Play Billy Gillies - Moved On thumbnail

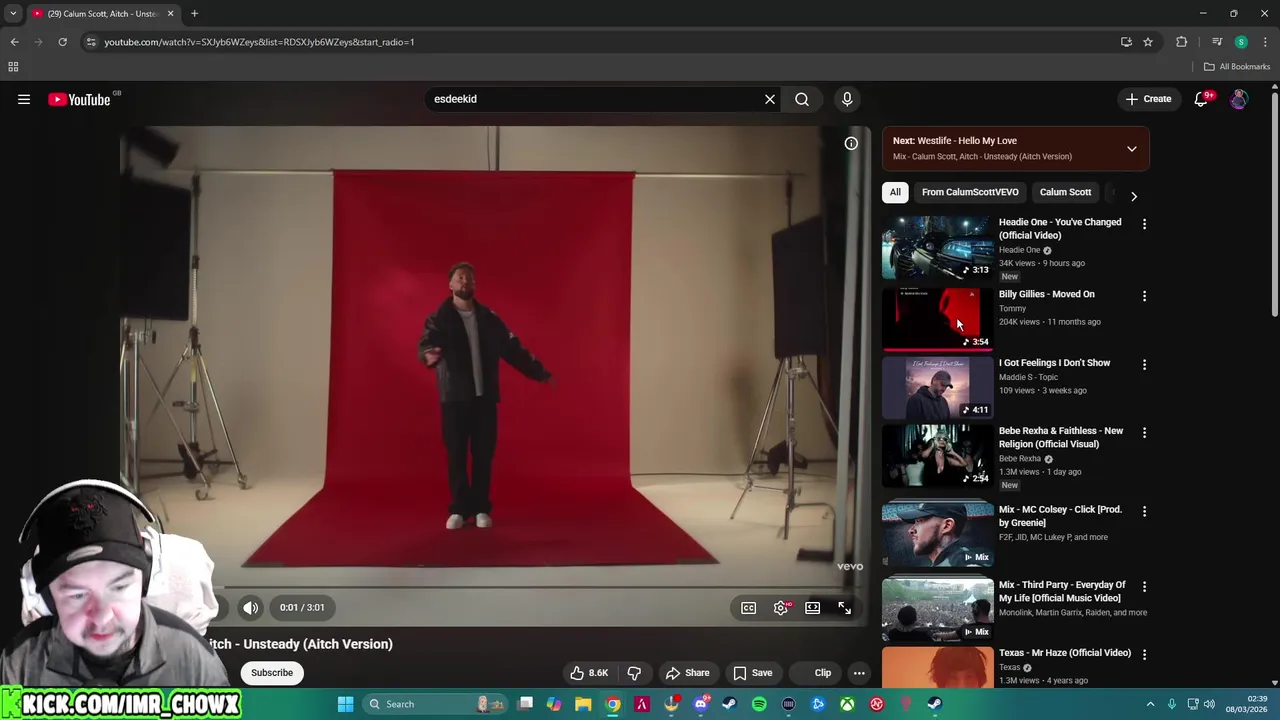937,319
